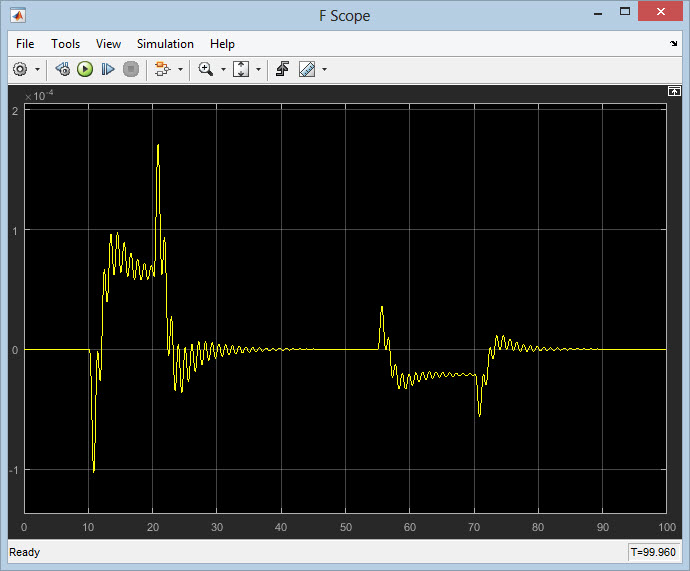Maximize the F Scope window

(625, 11)
